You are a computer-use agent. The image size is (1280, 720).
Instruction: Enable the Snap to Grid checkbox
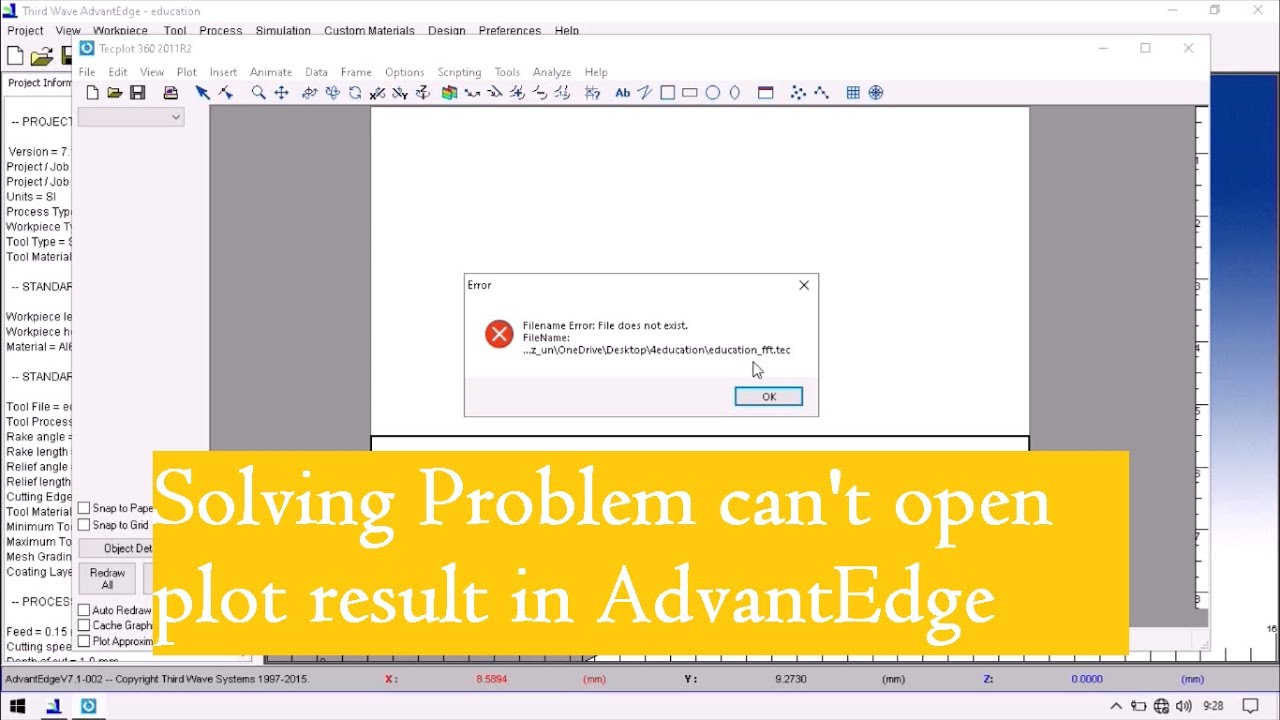click(x=84, y=525)
